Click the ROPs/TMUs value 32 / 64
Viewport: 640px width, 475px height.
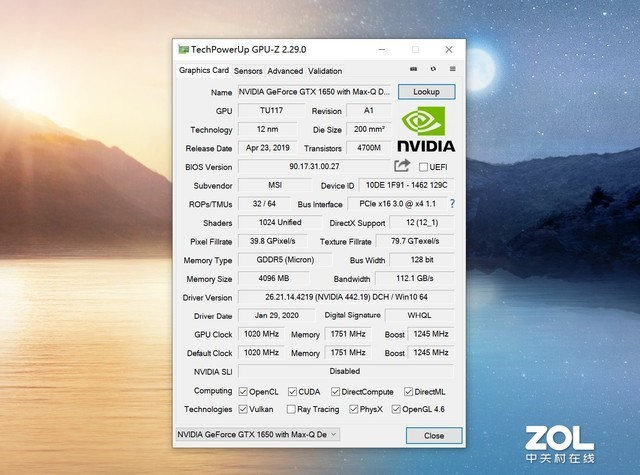point(264,204)
